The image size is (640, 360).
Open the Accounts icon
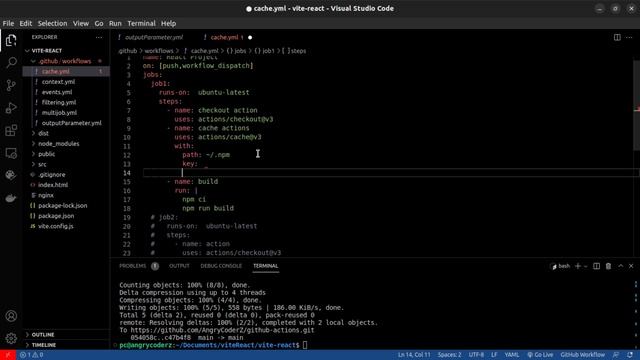pos(11,316)
